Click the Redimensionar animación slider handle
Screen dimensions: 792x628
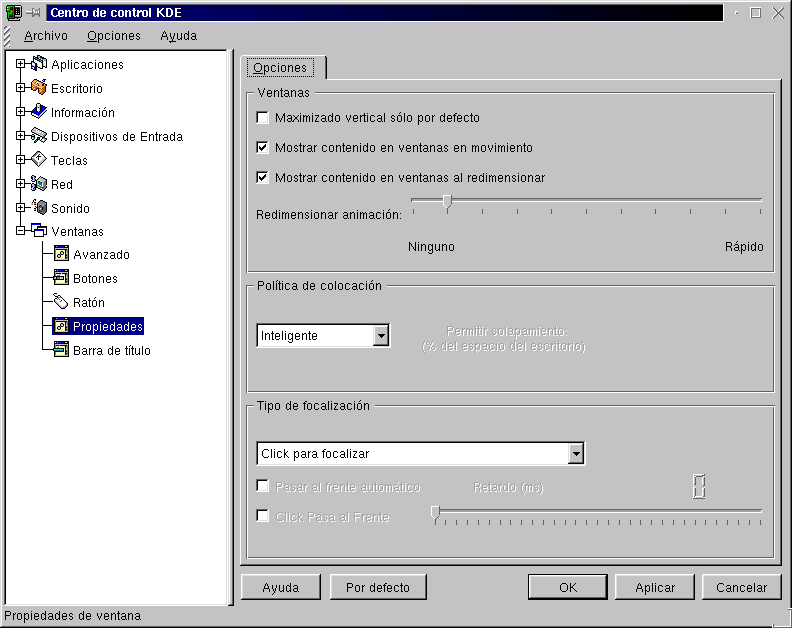[447, 202]
